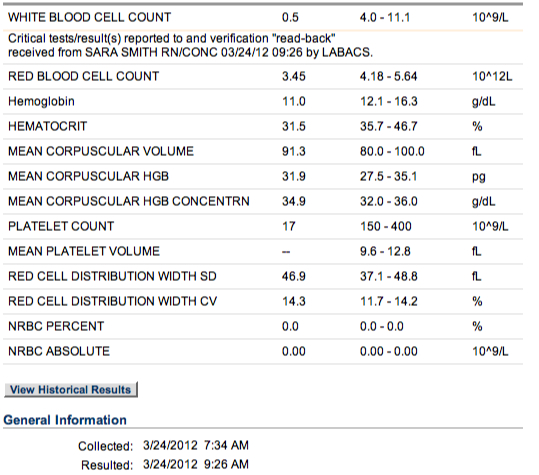Click RED CELL DISTRIBUTION WIDTH SD label
Image resolution: width=539 pixels, height=475 pixels.
(x=112, y=276)
